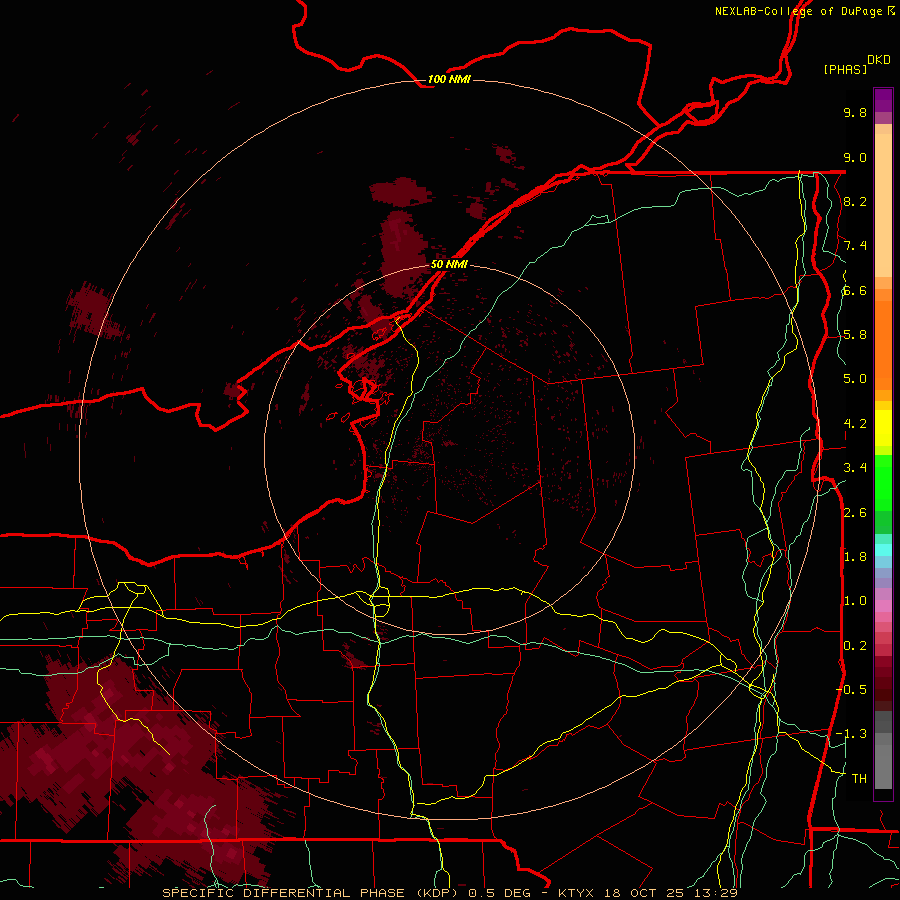Click the 5.8 scale value
Image resolution: width=900 pixels, height=900 pixels.
point(855,335)
